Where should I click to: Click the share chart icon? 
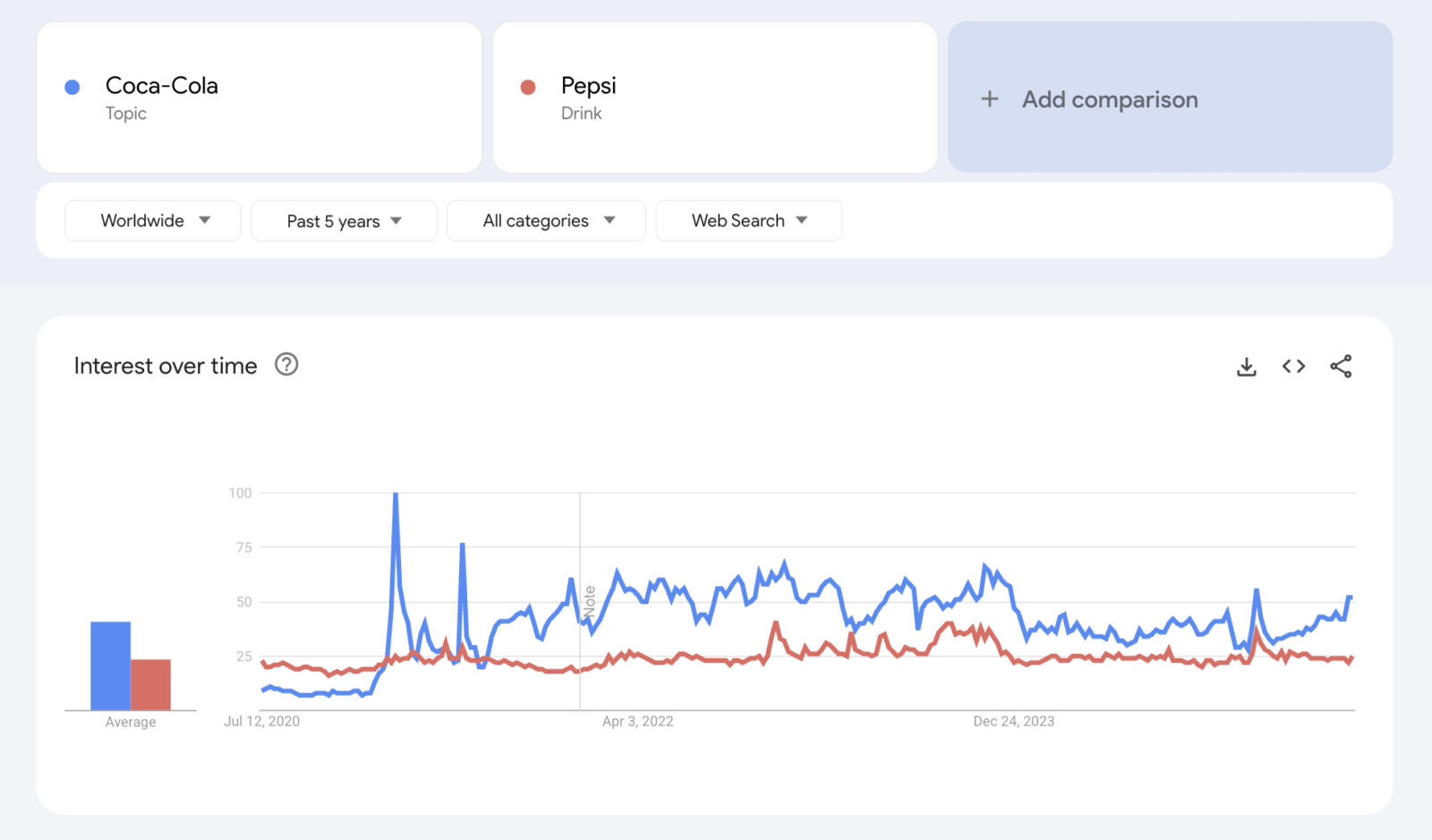pos(1341,366)
